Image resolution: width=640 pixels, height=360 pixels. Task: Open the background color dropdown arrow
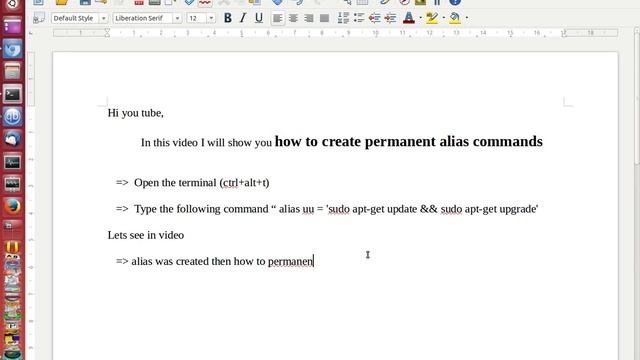467,18
